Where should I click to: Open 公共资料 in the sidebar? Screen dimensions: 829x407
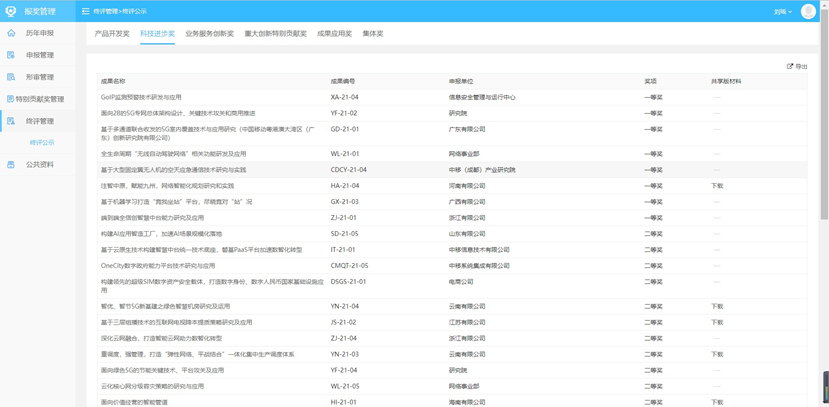(38, 164)
